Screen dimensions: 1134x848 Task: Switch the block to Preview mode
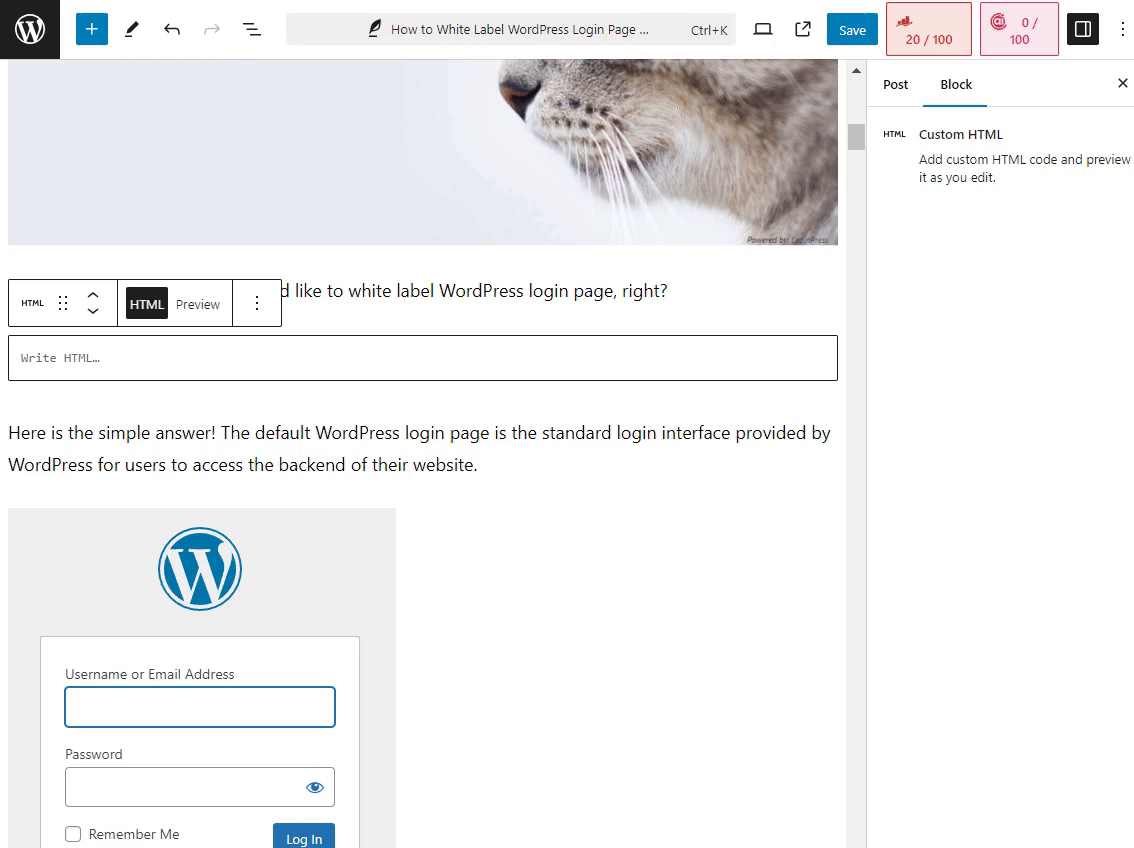[197, 304]
